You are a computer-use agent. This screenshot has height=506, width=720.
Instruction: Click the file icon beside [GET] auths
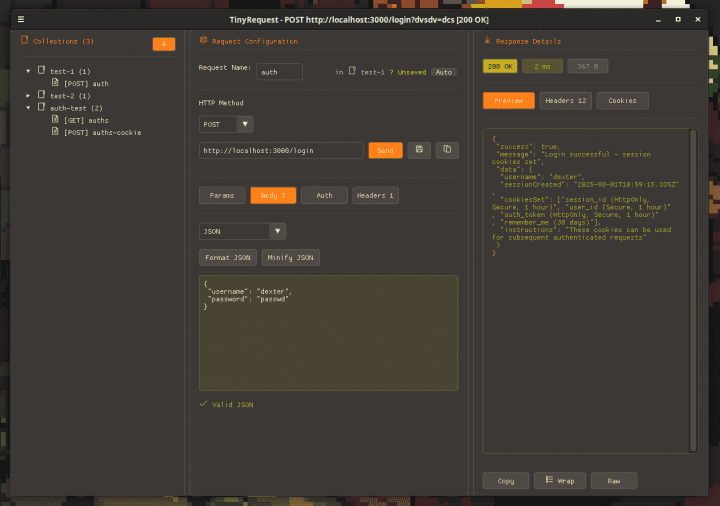55,120
